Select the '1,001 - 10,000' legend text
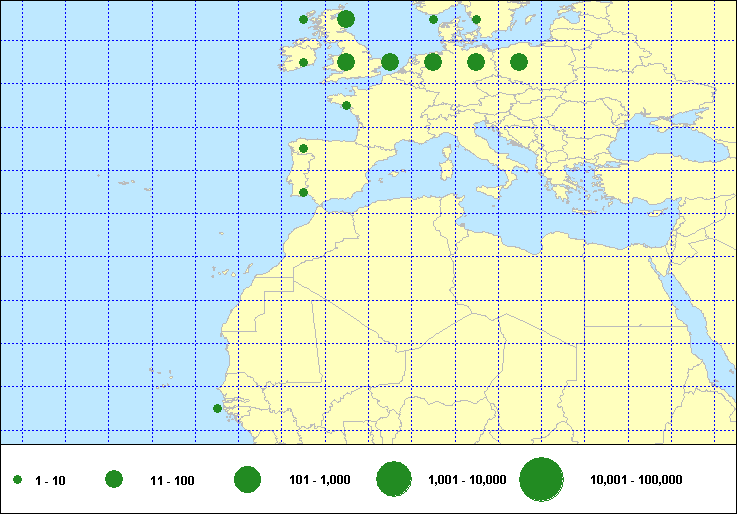This screenshot has height=514, width=737. [467, 481]
